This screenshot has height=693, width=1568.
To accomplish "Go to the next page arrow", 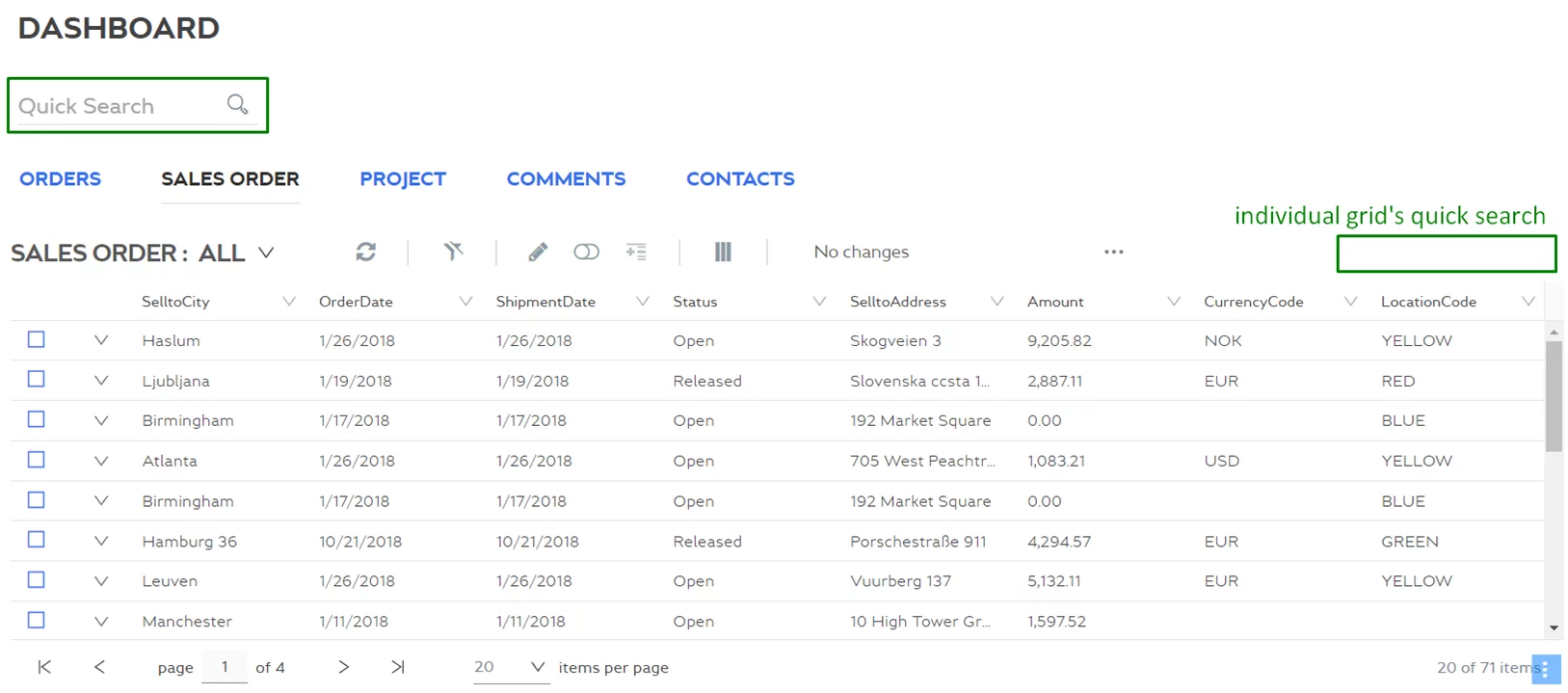I will [343, 667].
